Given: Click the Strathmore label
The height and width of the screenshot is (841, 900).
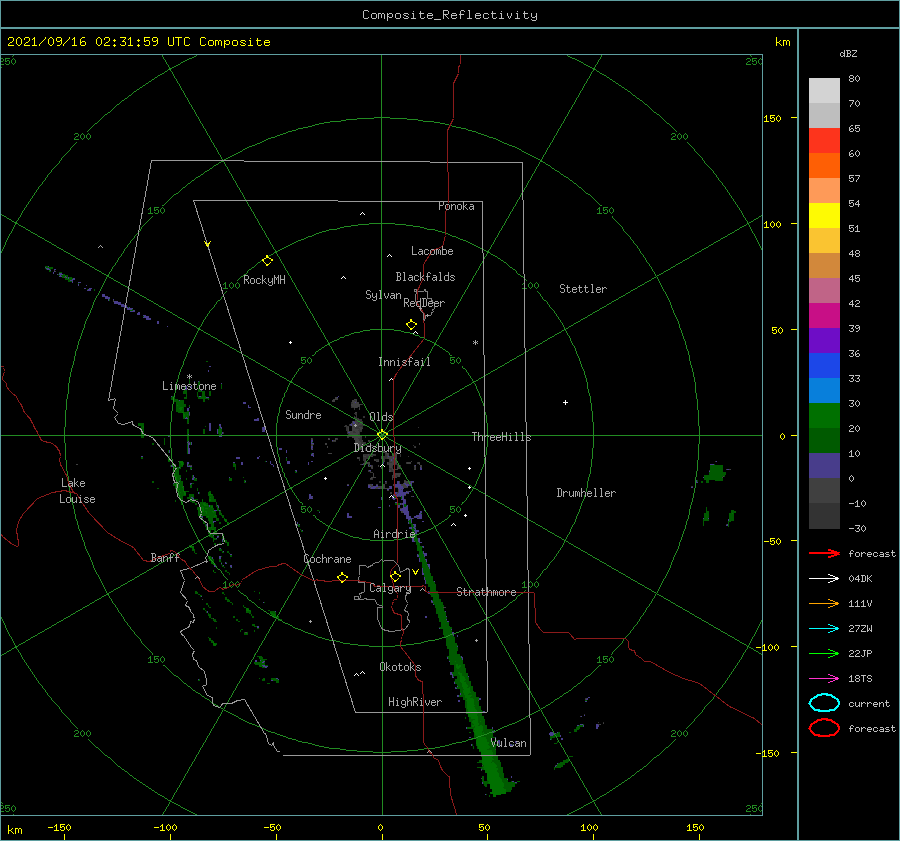Looking at the screenshot, I should (x=486, y=592).
